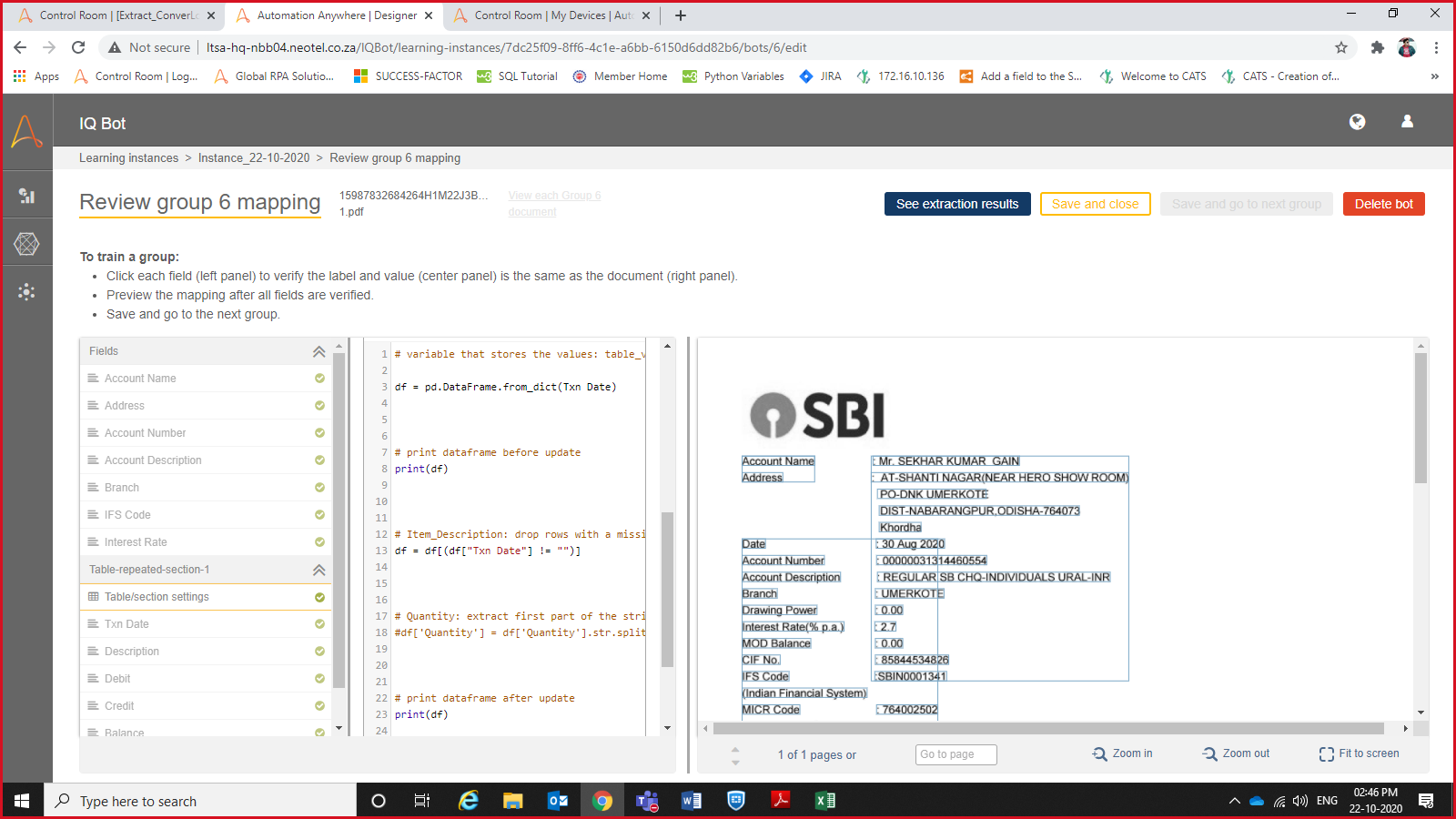Open the SQL Tutorial bookmark
This screenshot has height=819, width=1456.
coord(517,76)
